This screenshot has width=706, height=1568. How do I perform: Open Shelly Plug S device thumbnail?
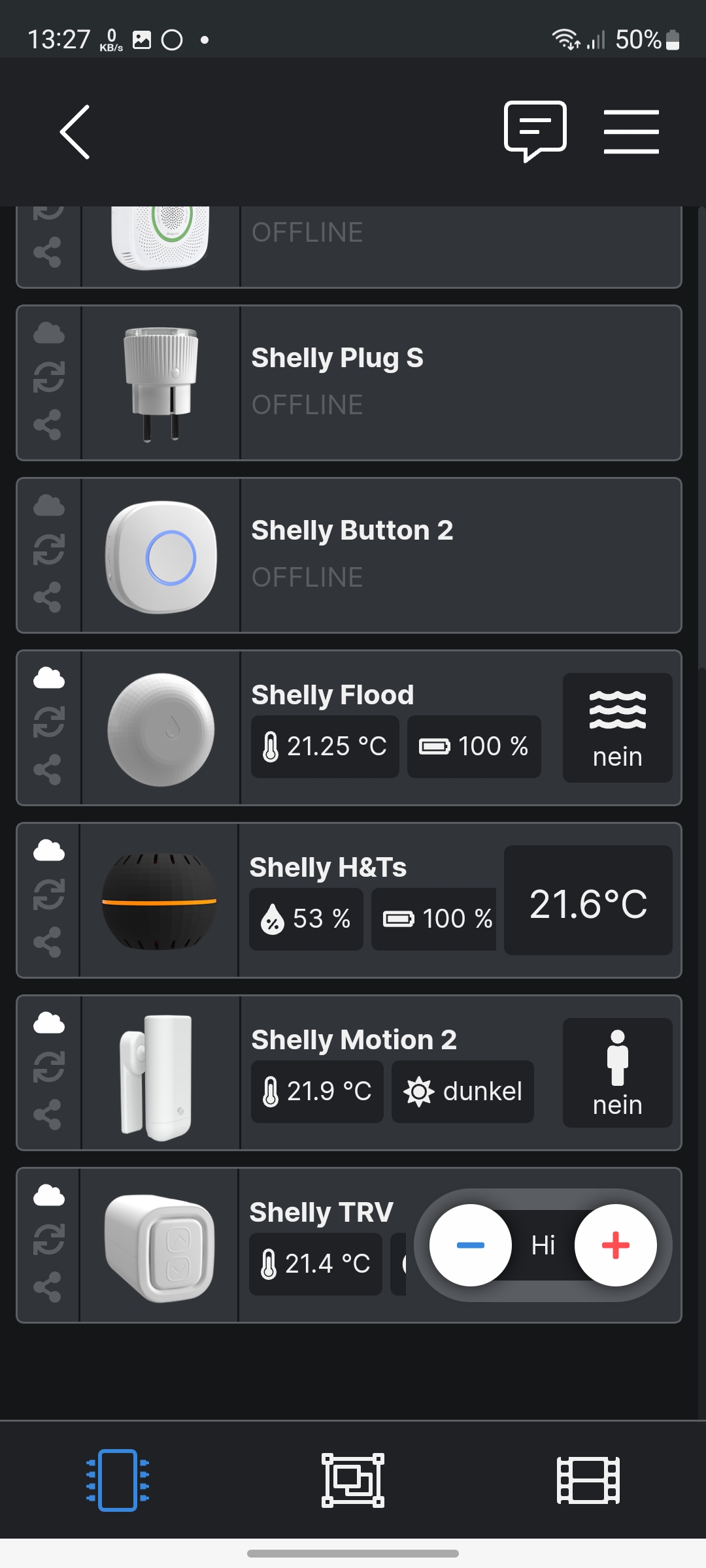pos(161,383)
